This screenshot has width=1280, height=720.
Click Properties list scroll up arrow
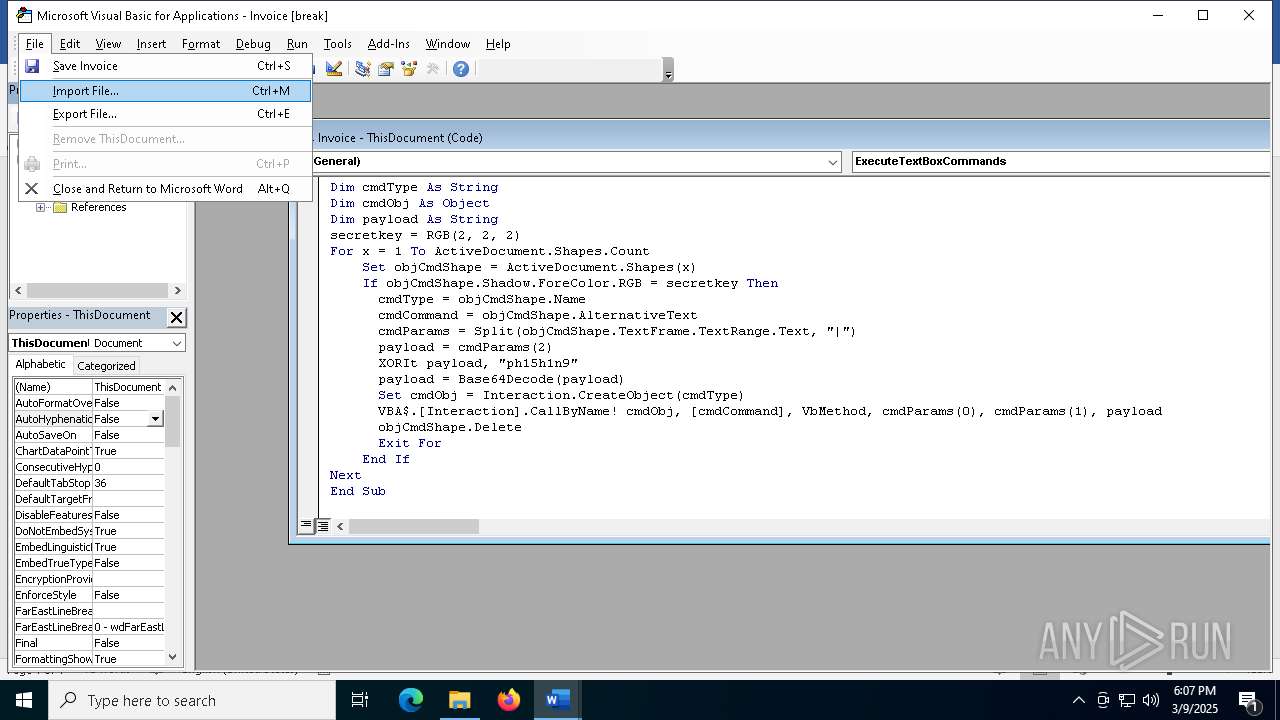[173, 387]
